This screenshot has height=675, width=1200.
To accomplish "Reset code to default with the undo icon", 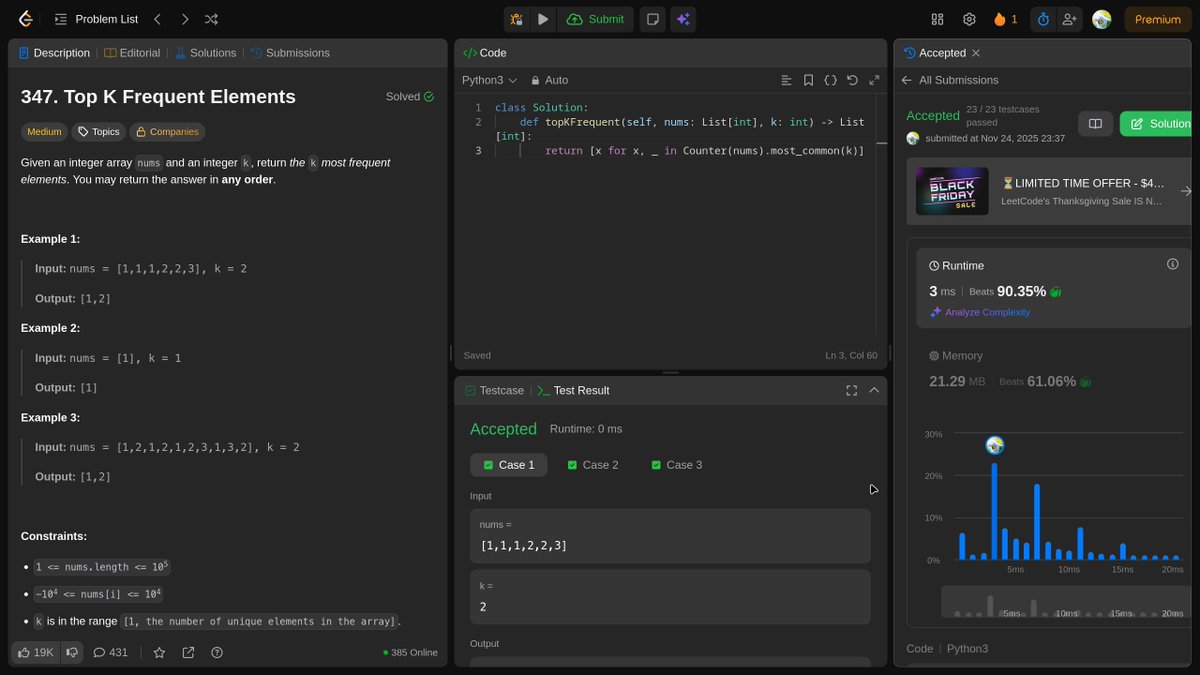I will point(852,79).
